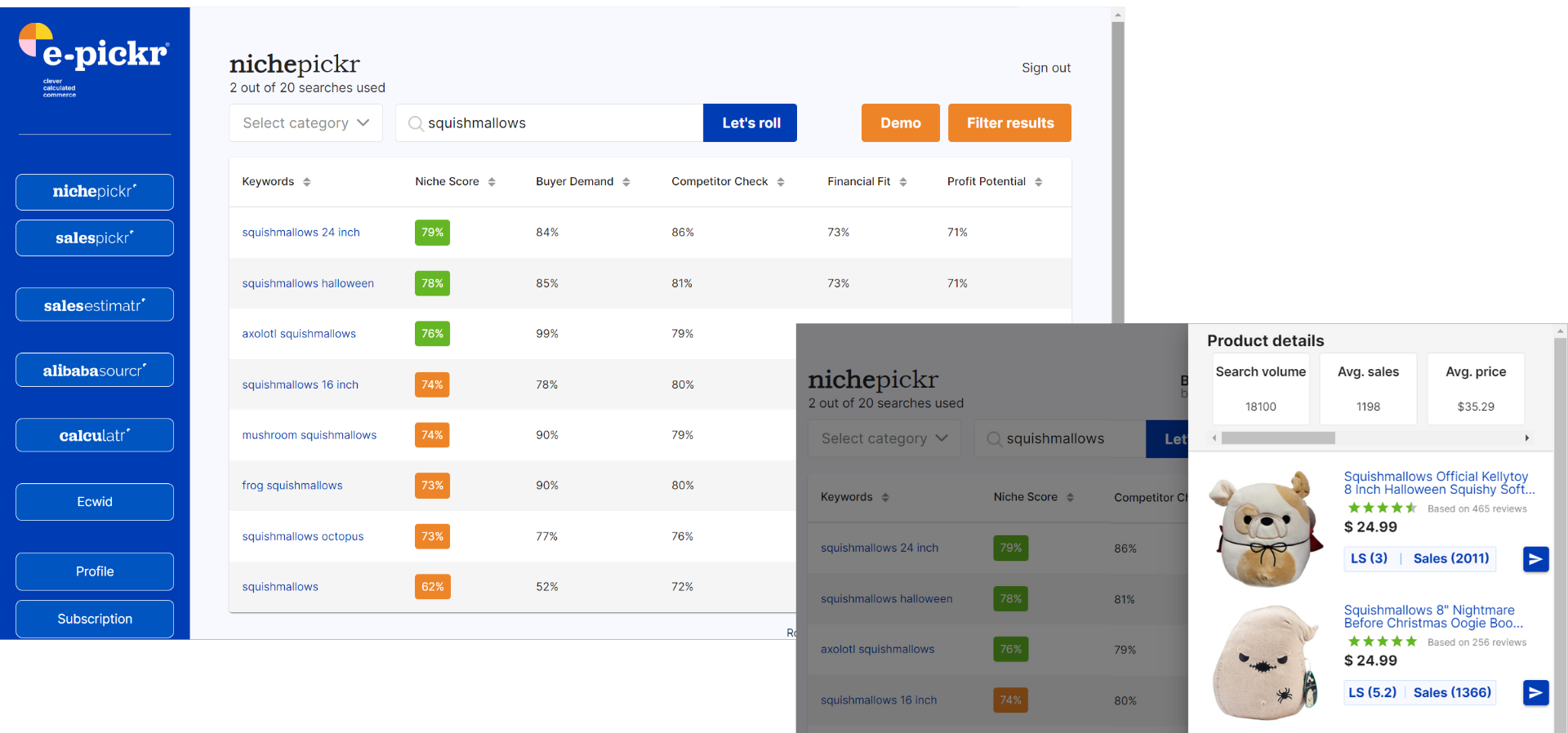Open squishmallows 24 inch keyword link
This screenshot has height=733, width=1568.
click(301, 233)
